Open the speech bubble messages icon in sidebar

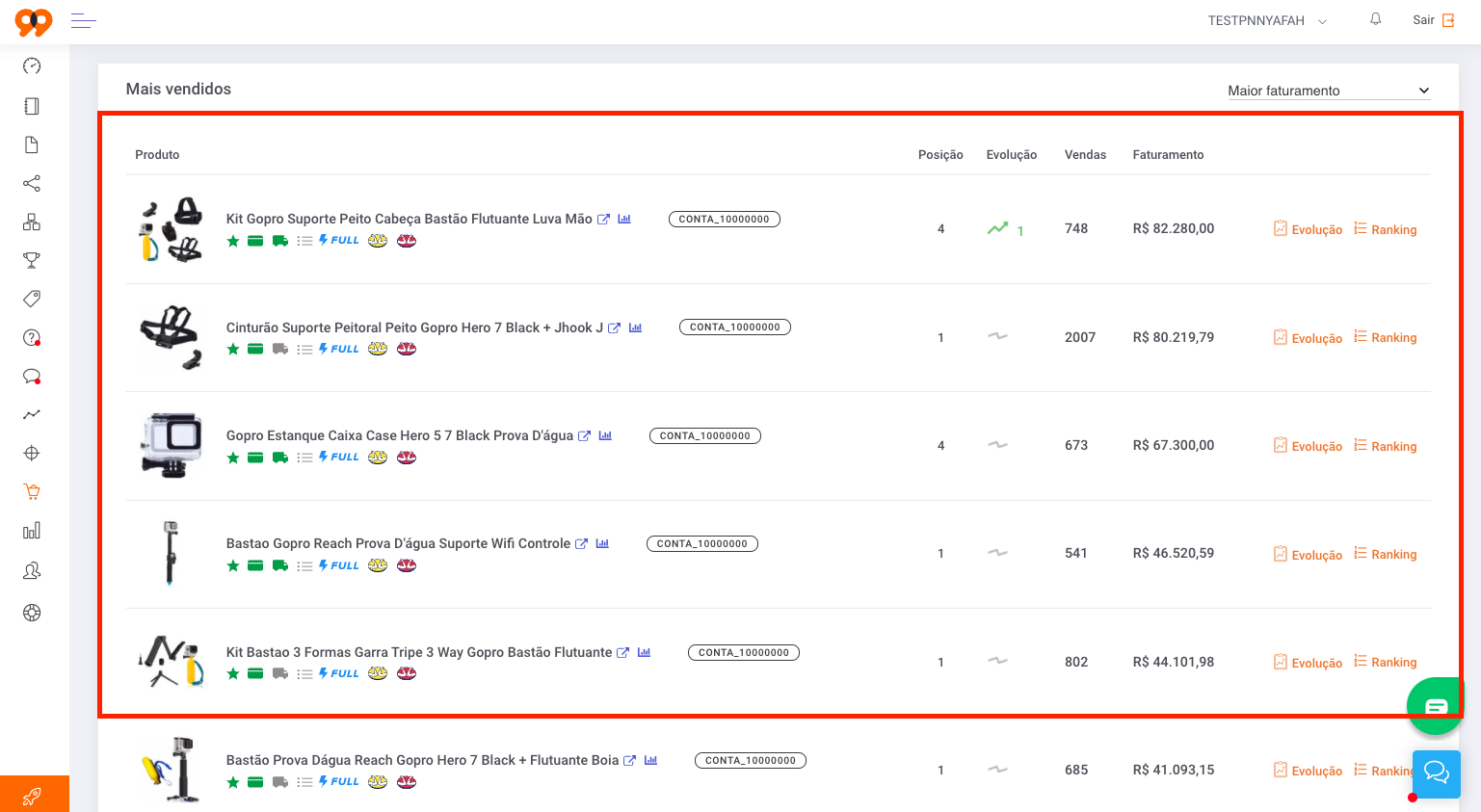tap(32, 377)
